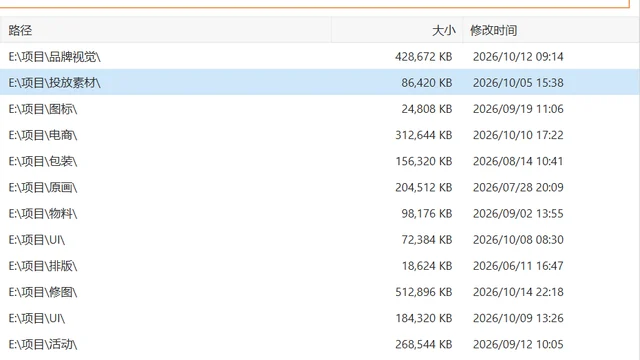The image size is (640, 360).
Task: Click the date 2026/10/10 17:22
Action: tap(518, 135)
